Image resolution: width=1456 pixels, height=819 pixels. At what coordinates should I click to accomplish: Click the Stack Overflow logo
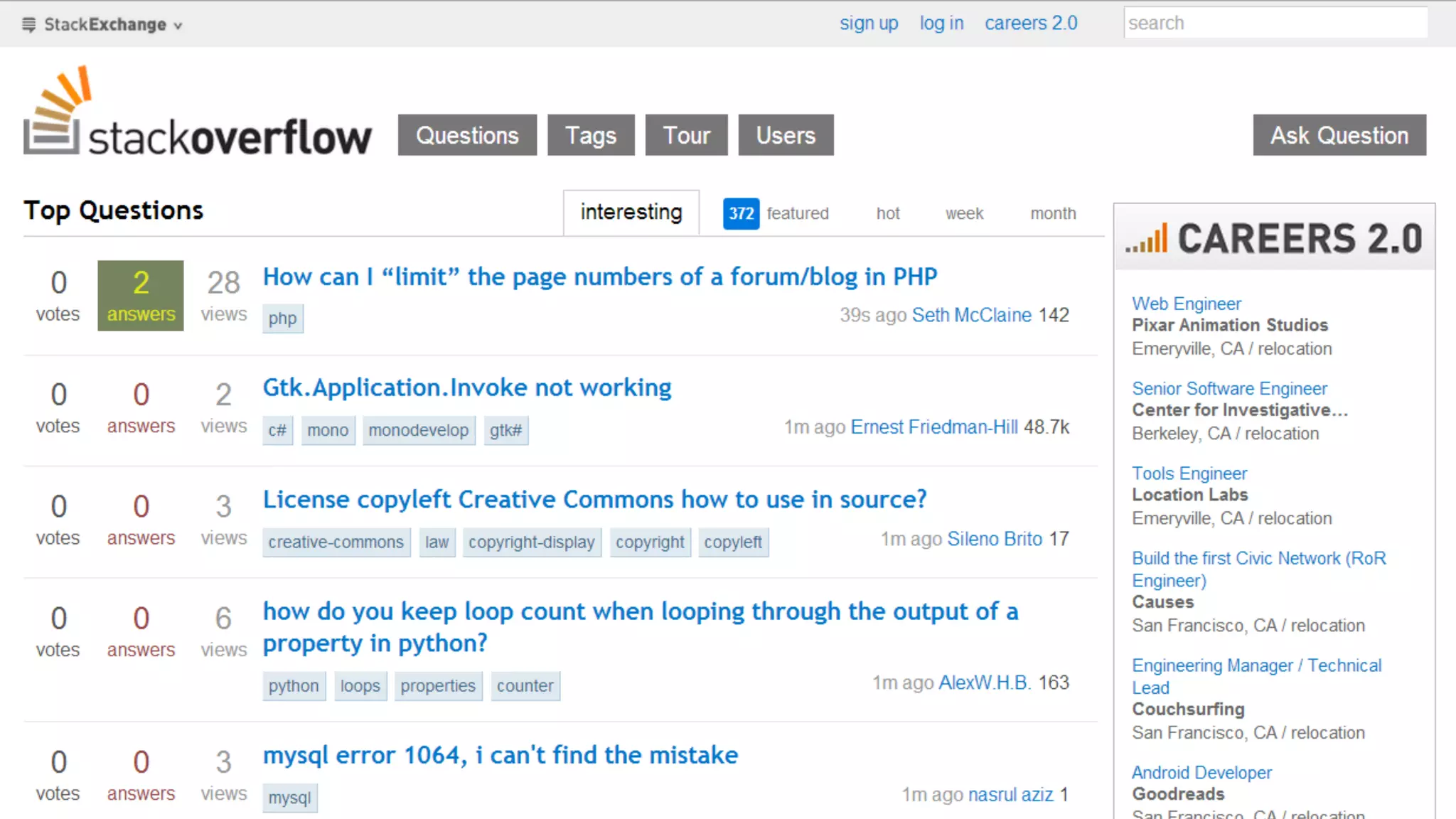[x=197, y=114]
